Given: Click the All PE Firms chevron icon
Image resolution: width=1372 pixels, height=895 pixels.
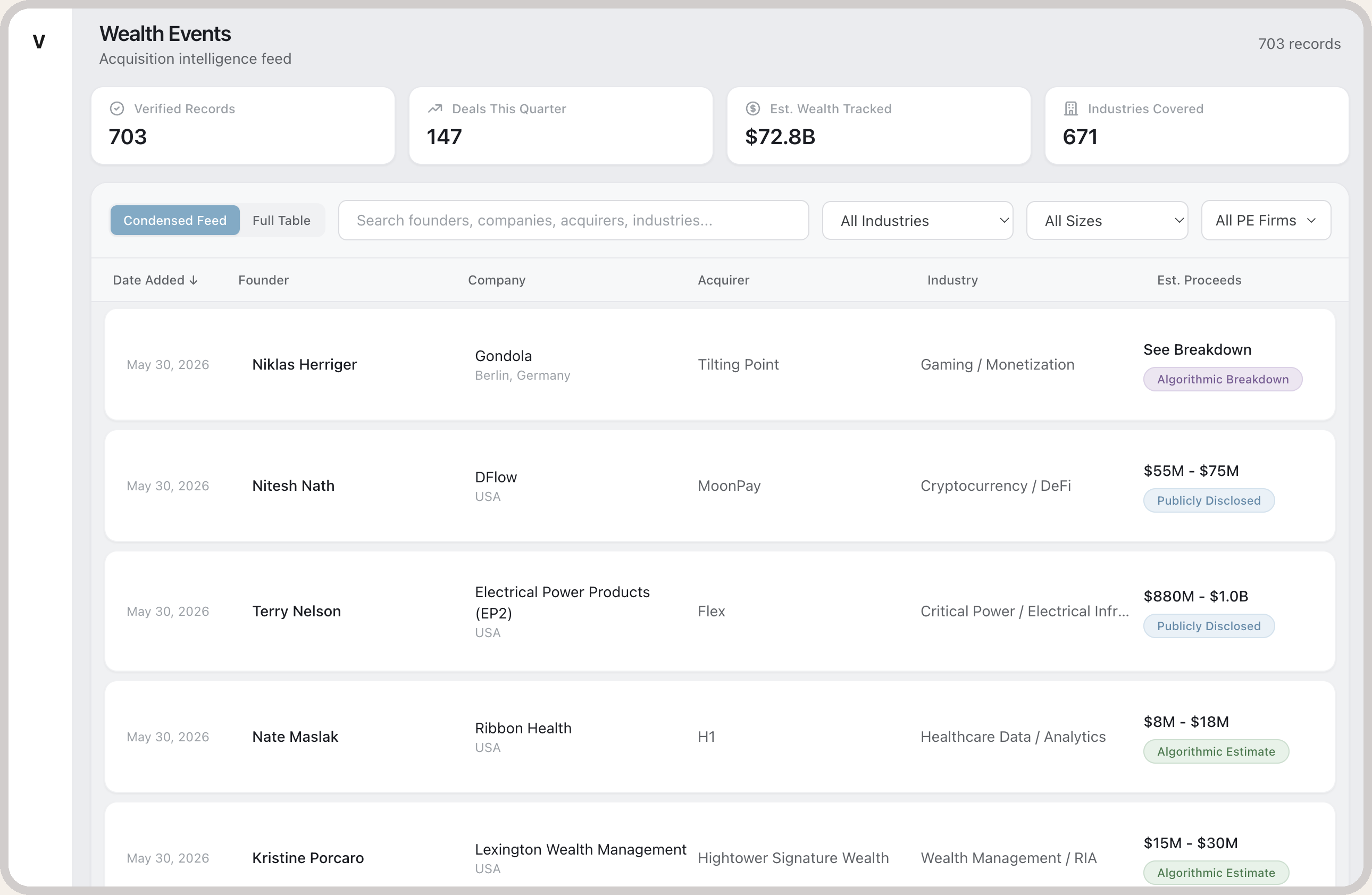Looking at the screenshot, I should 1311,221.
